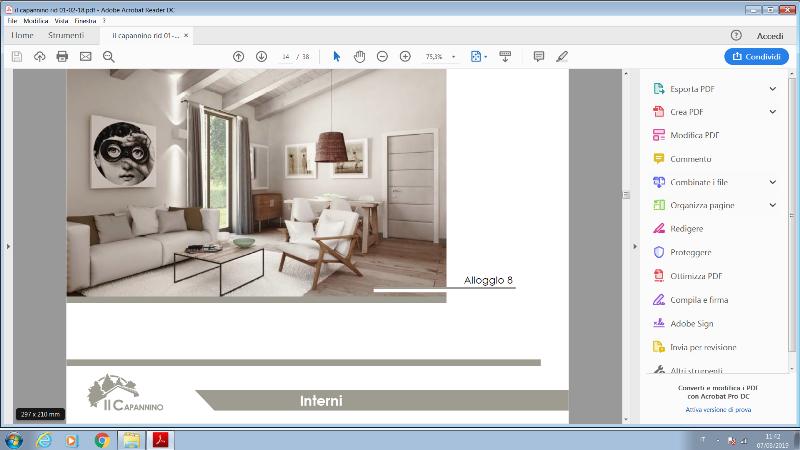The height and width of the screenshot is (450, 800).
Task: Open Chrome from the taskbar
Action: (x=102, y=440)
